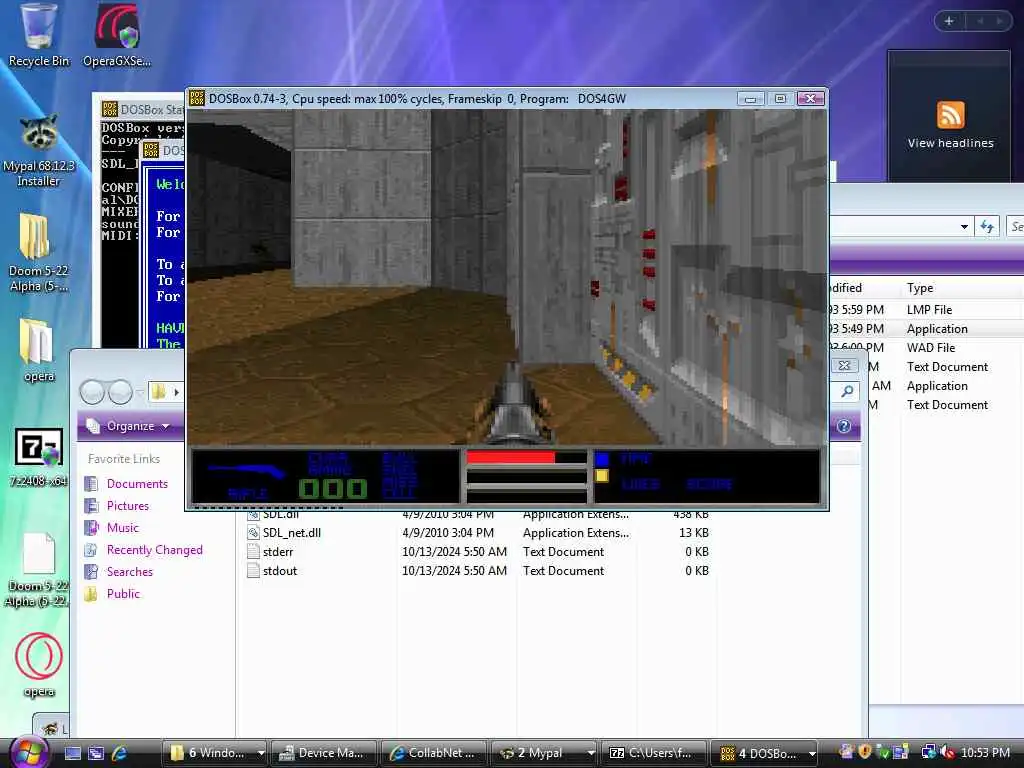Click the sidebar add gadget plus button
Screen dimensions: 1024x768
click(949, 21)
